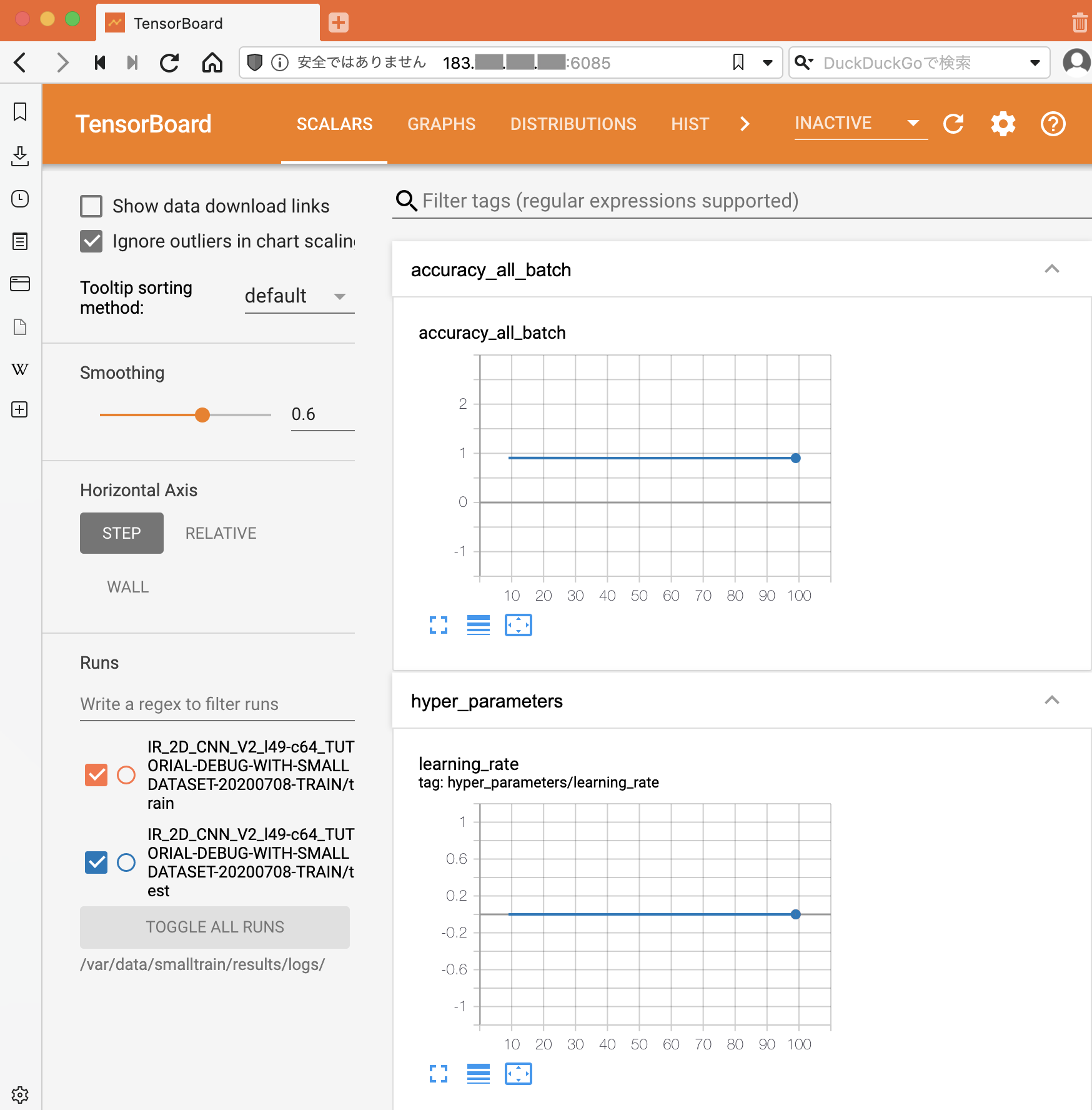
Task: Uncheck Ignore outliers in chart scaling
Action: pyautogui.click(x=91, y=241)
